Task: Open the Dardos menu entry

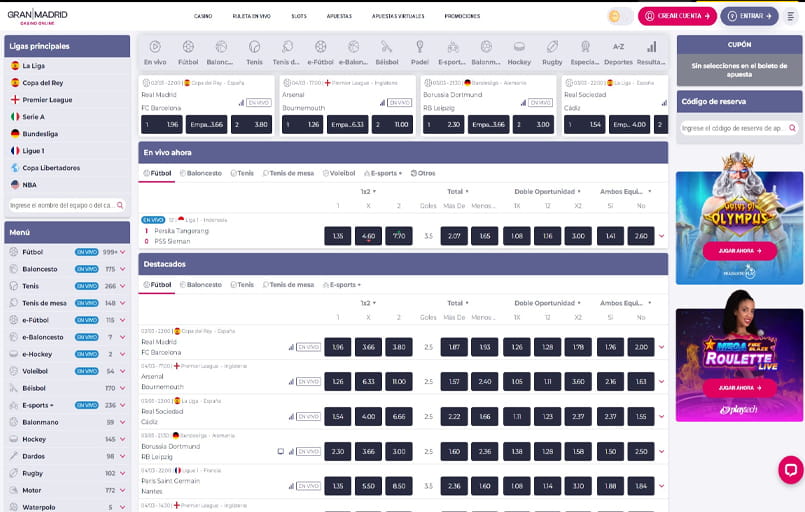Action: 33,456
